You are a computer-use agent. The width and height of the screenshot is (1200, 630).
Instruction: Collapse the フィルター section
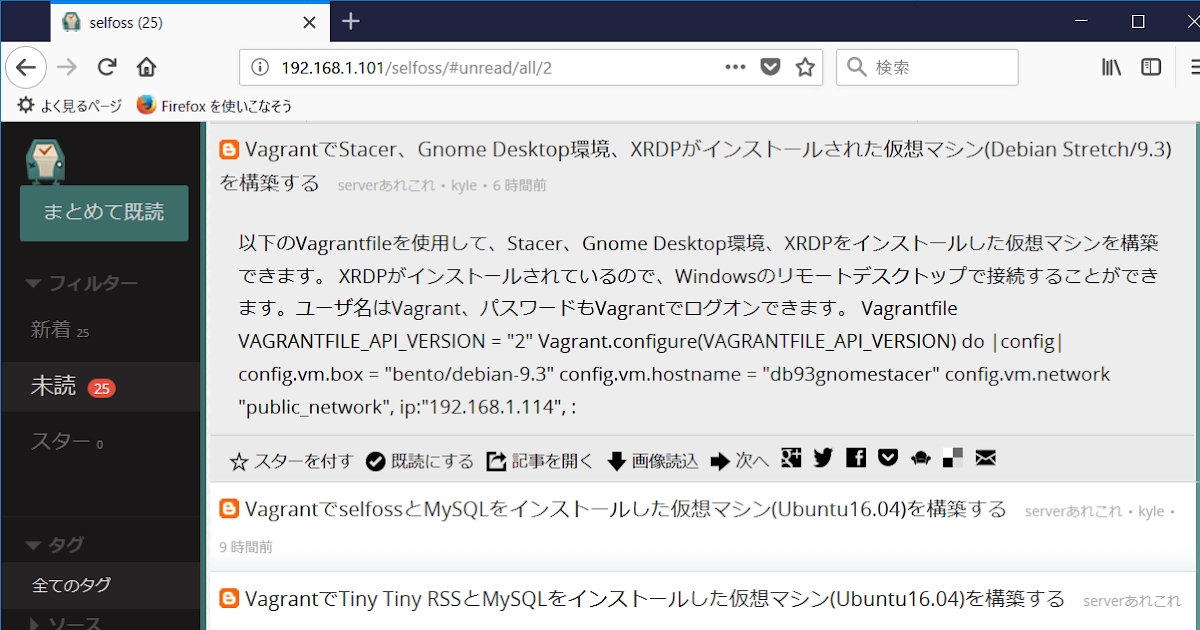click(69, 282)
